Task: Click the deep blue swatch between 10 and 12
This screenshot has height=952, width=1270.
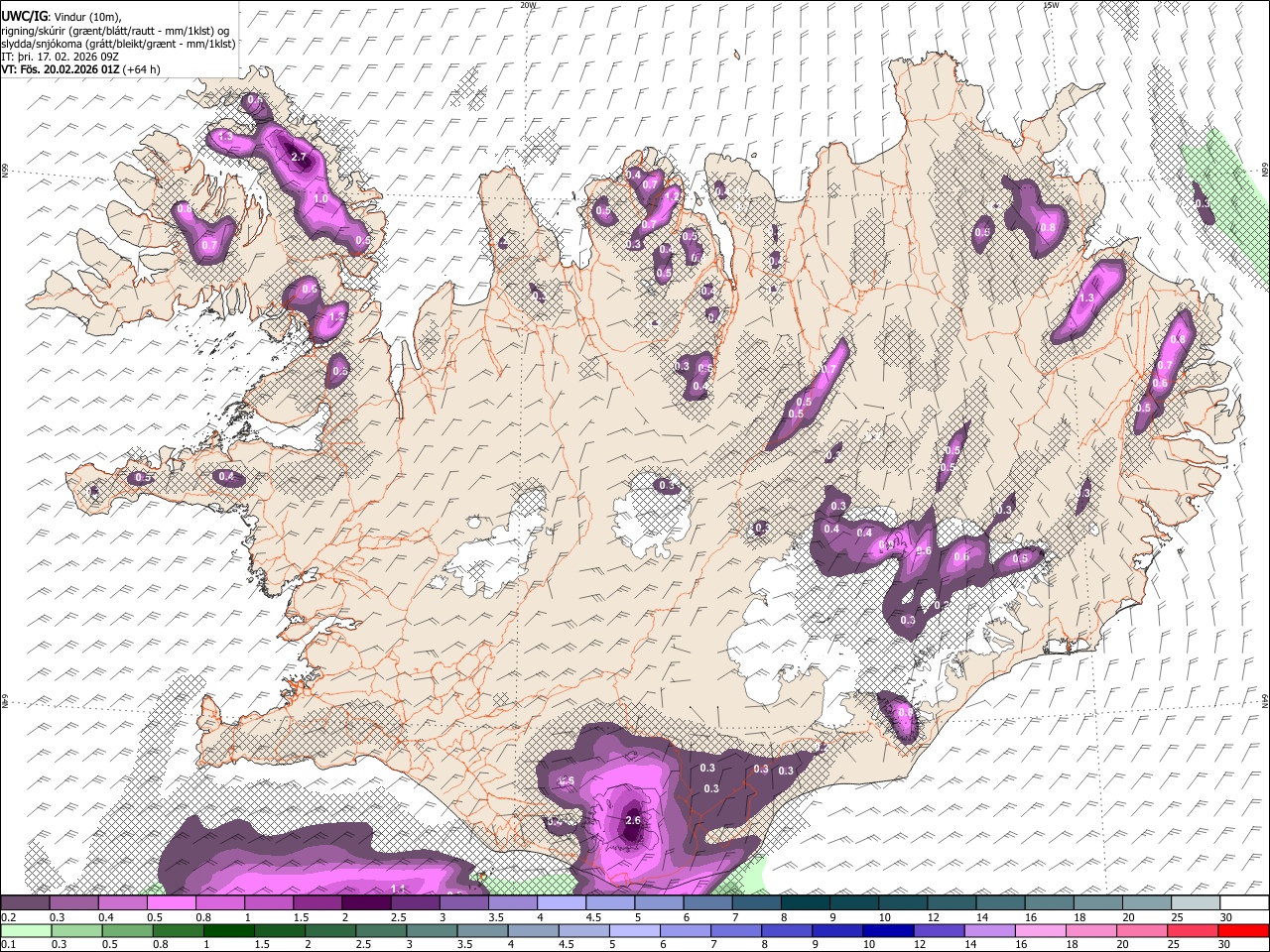Action: (889, 930)
